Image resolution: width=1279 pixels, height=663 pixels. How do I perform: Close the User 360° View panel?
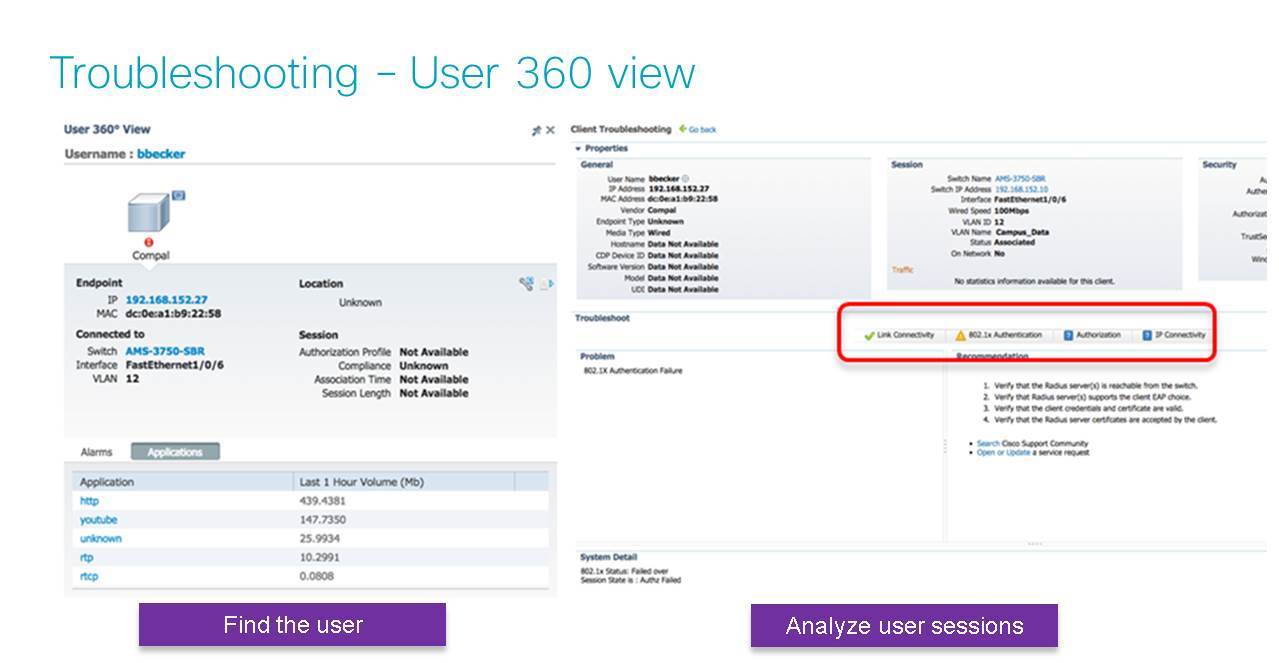[550, 130]
